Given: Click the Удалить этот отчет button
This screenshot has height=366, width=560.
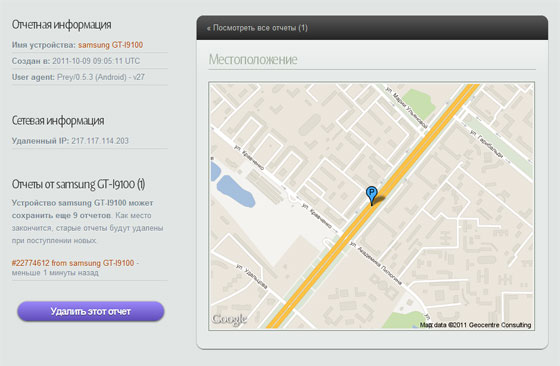Looking at the screenshot, I should tap(91, 311).
